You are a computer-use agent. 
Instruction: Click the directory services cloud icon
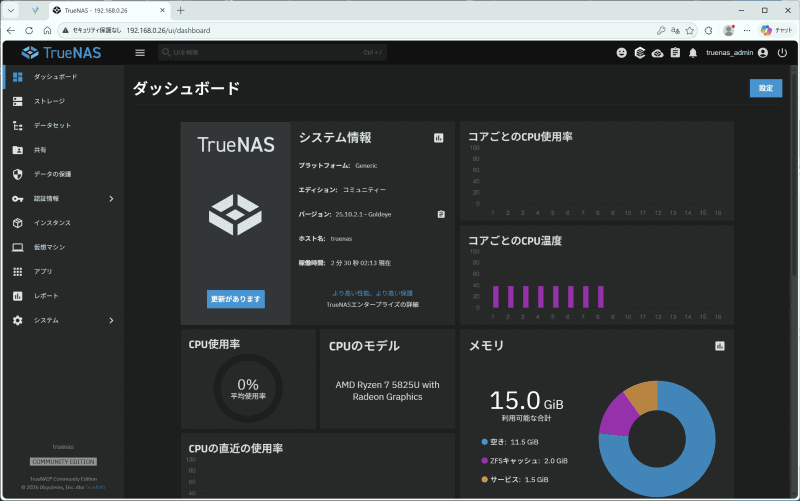point(658,53)
